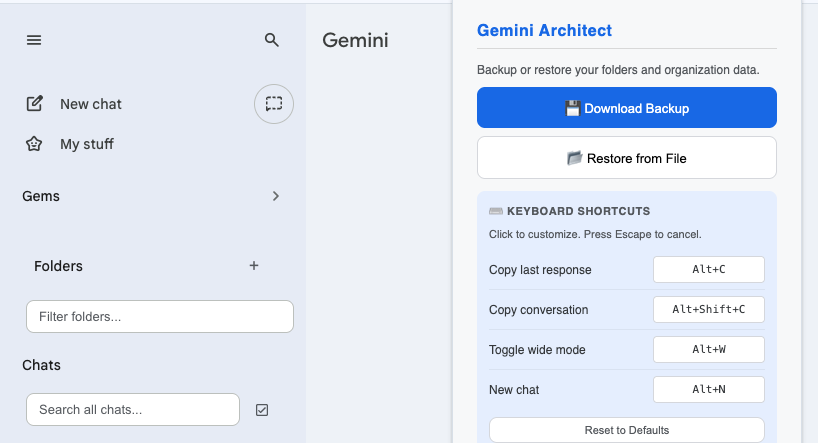818x443 pixels.
Task: Click the folder icon on Restore from File
Action: [574, 158]
